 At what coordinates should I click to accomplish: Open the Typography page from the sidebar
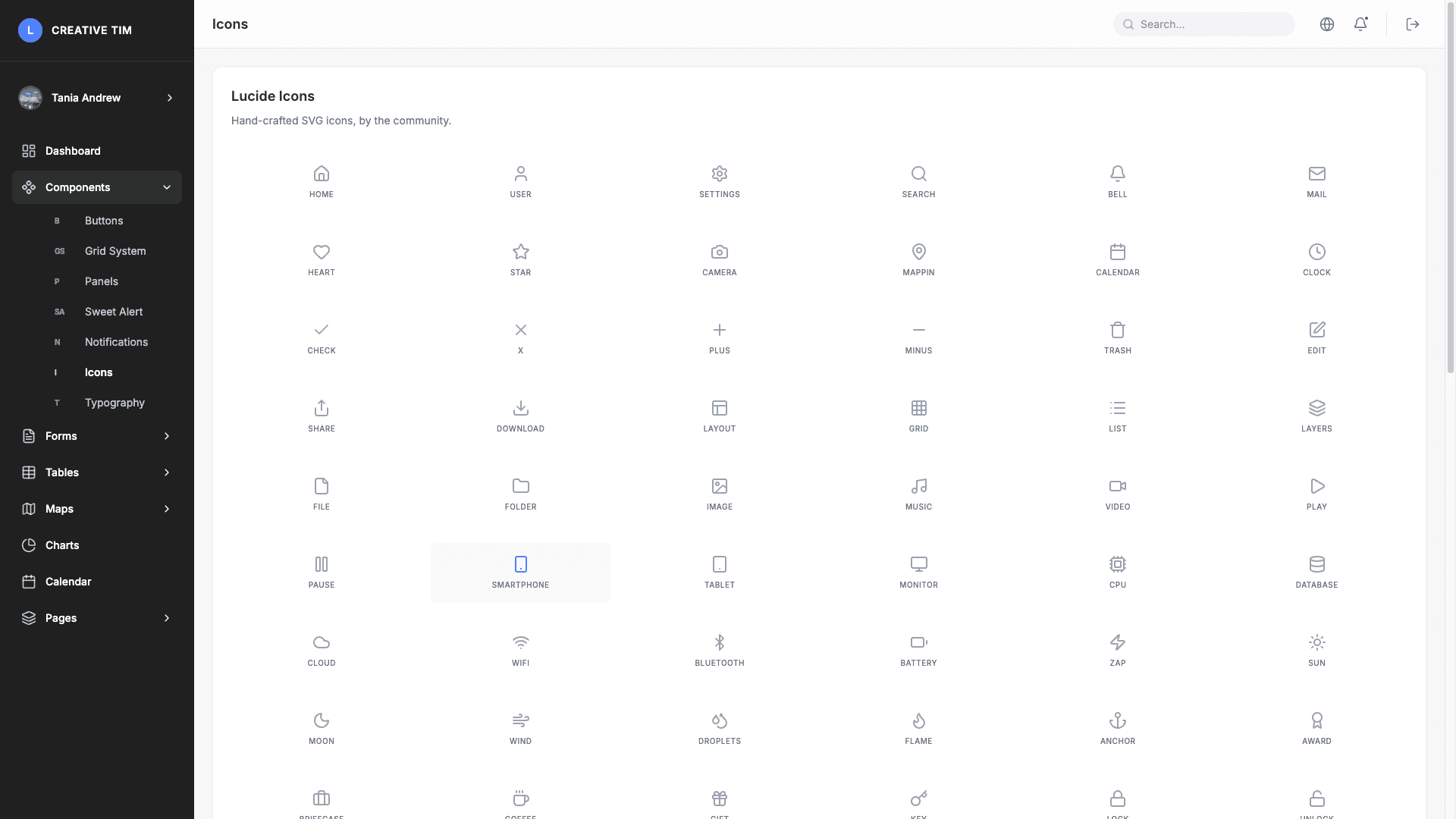pos(115,403)
